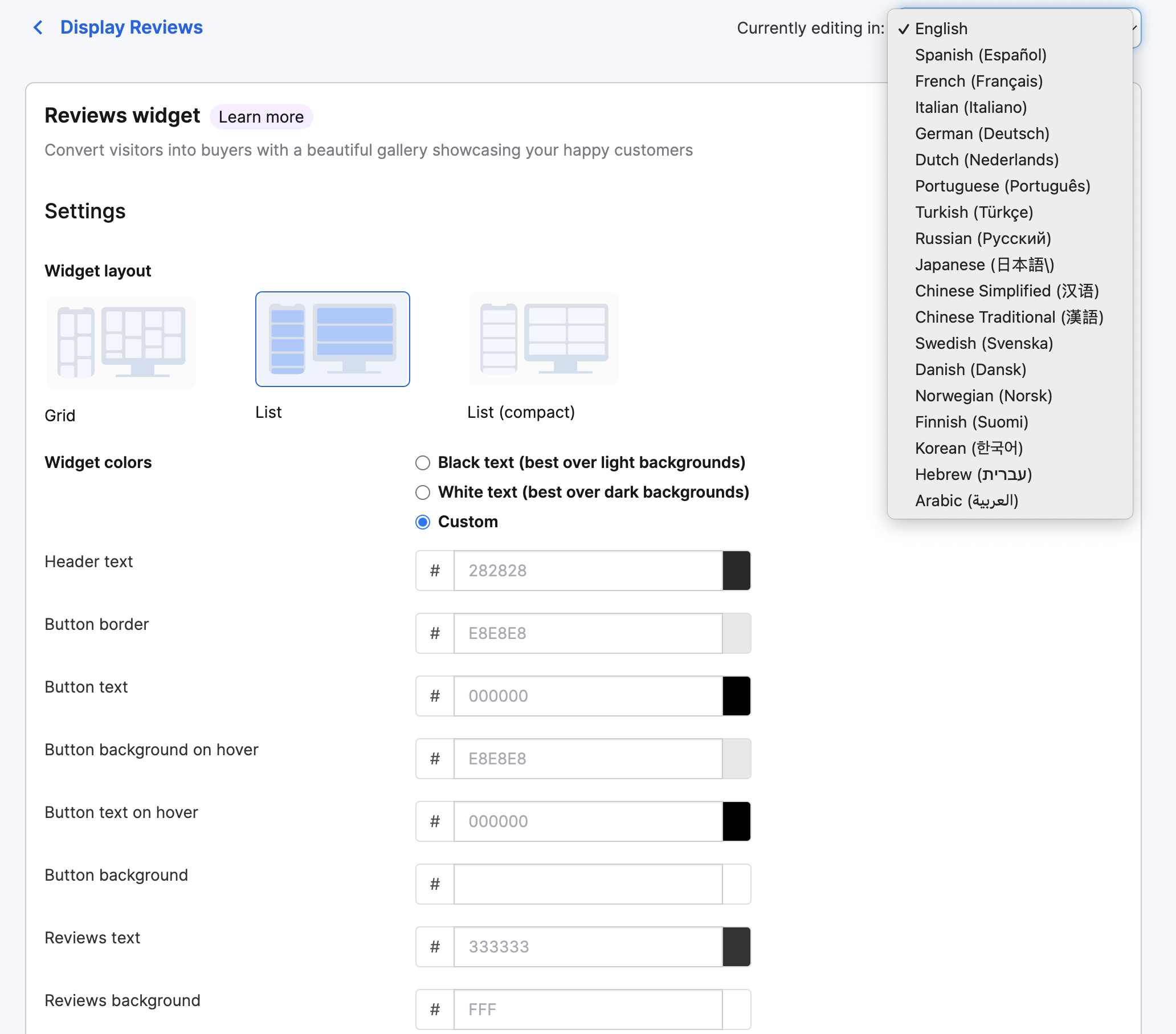
Task: Choose Arabic from the language dropdown
Action: pyautogui.click(x=966, y=501)
